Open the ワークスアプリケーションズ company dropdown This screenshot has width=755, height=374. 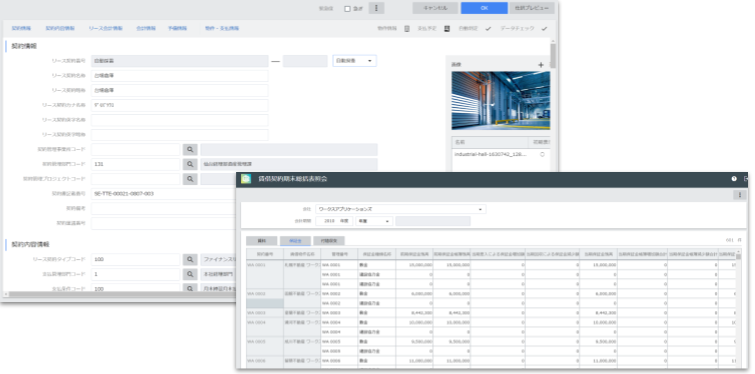[401, 209]
